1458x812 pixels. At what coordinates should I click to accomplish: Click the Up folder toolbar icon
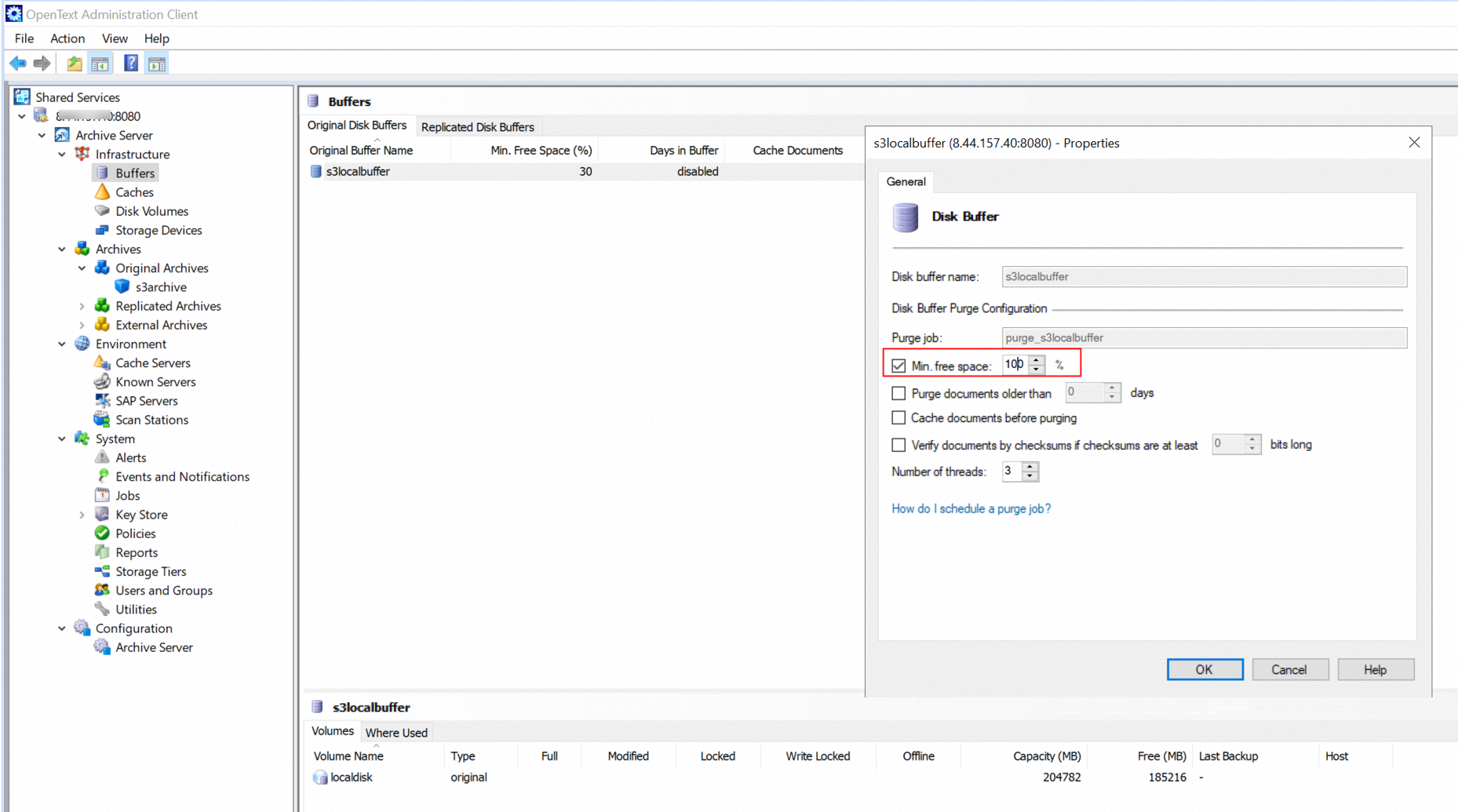coord(75,64)
